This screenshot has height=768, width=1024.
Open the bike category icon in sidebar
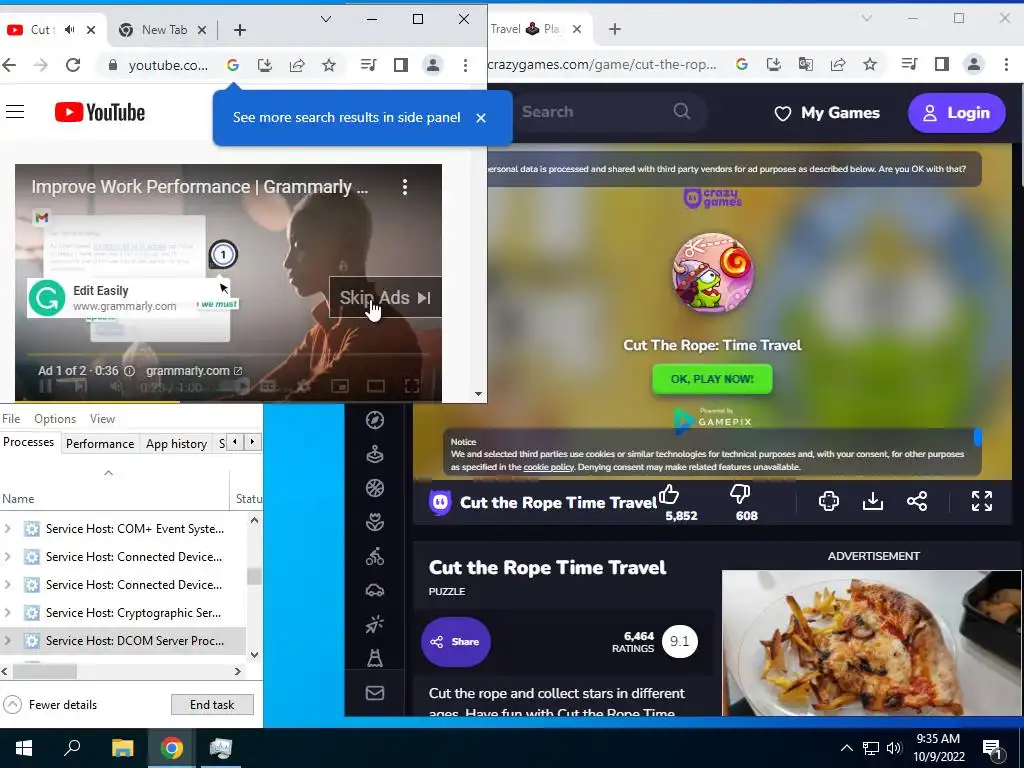point(375,556)
